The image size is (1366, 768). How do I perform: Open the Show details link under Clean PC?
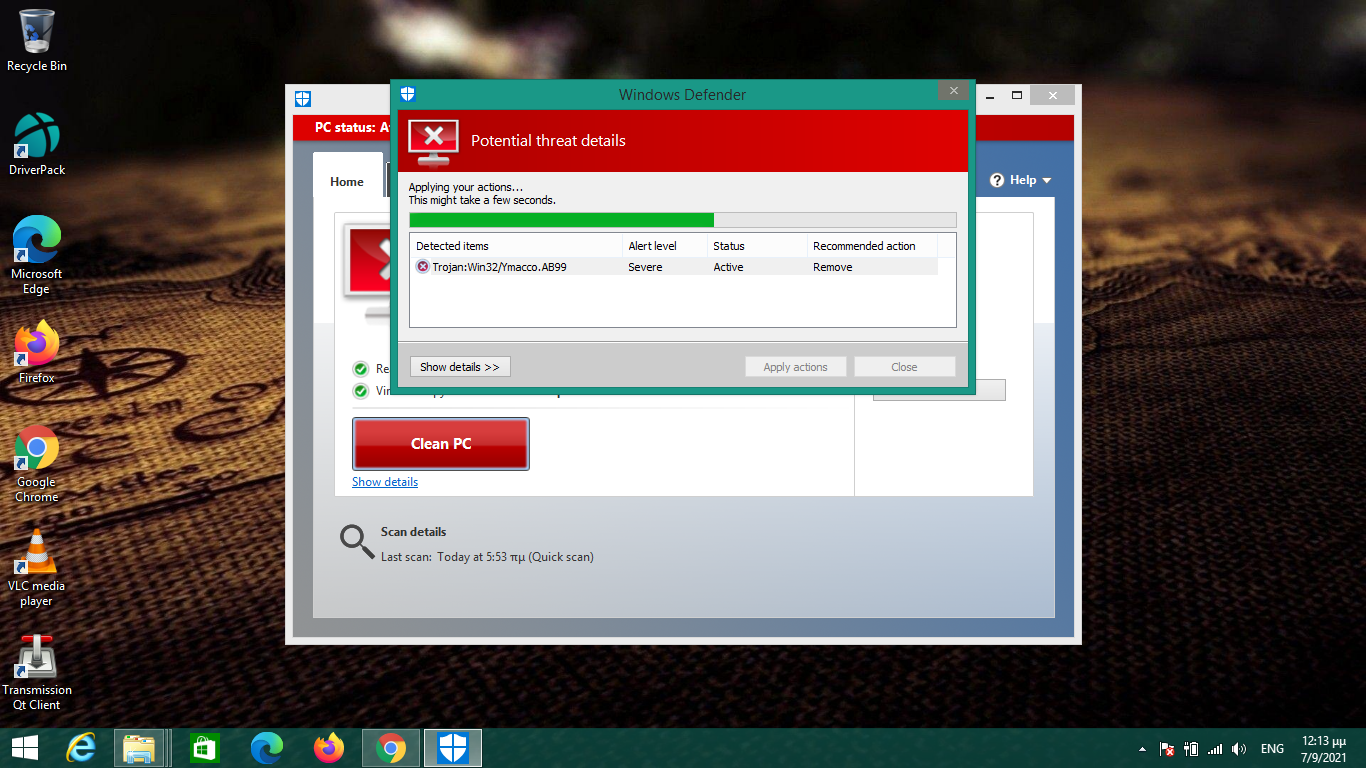(385, 482)
